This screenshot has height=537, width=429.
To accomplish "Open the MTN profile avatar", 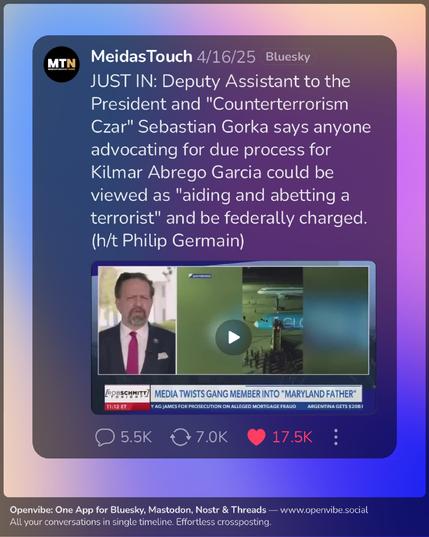I will [x=62, y=64].
